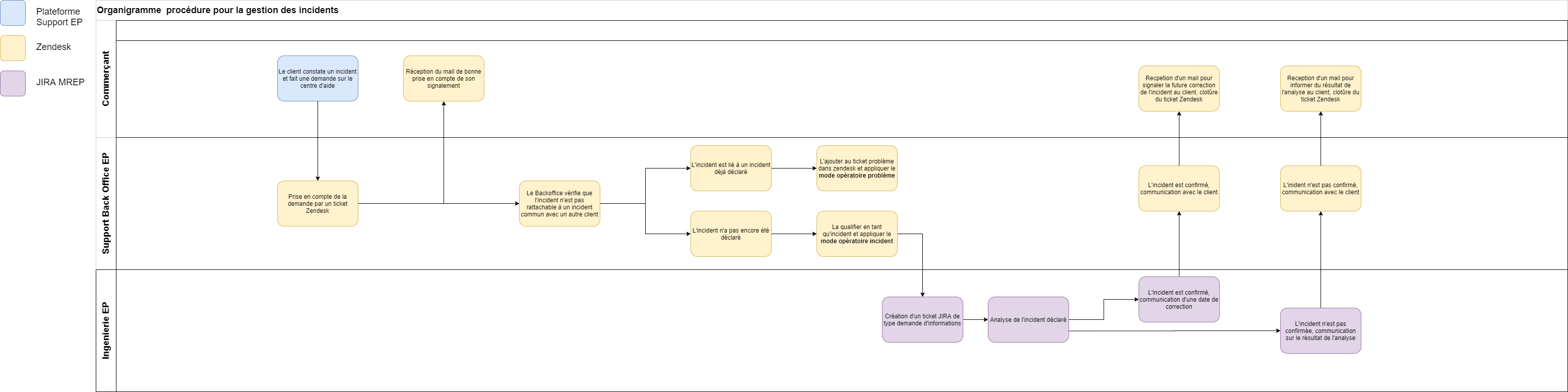Select the diagram title about gestion des incidents
This screenshot has width=1568, height=392.
click(217, 11)
